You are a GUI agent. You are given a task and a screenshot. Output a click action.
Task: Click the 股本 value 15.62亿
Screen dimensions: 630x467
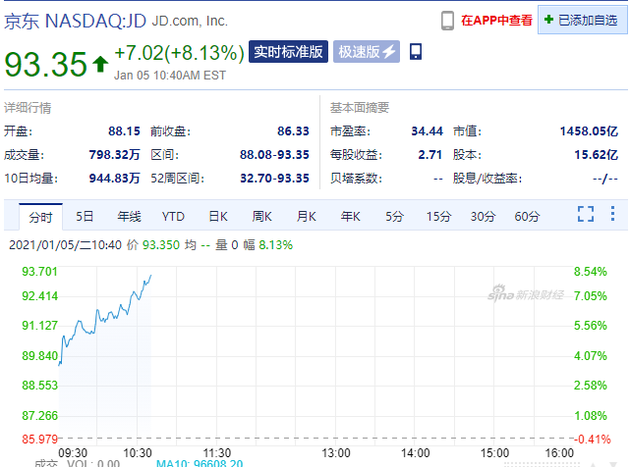click(x=596, y=155)
